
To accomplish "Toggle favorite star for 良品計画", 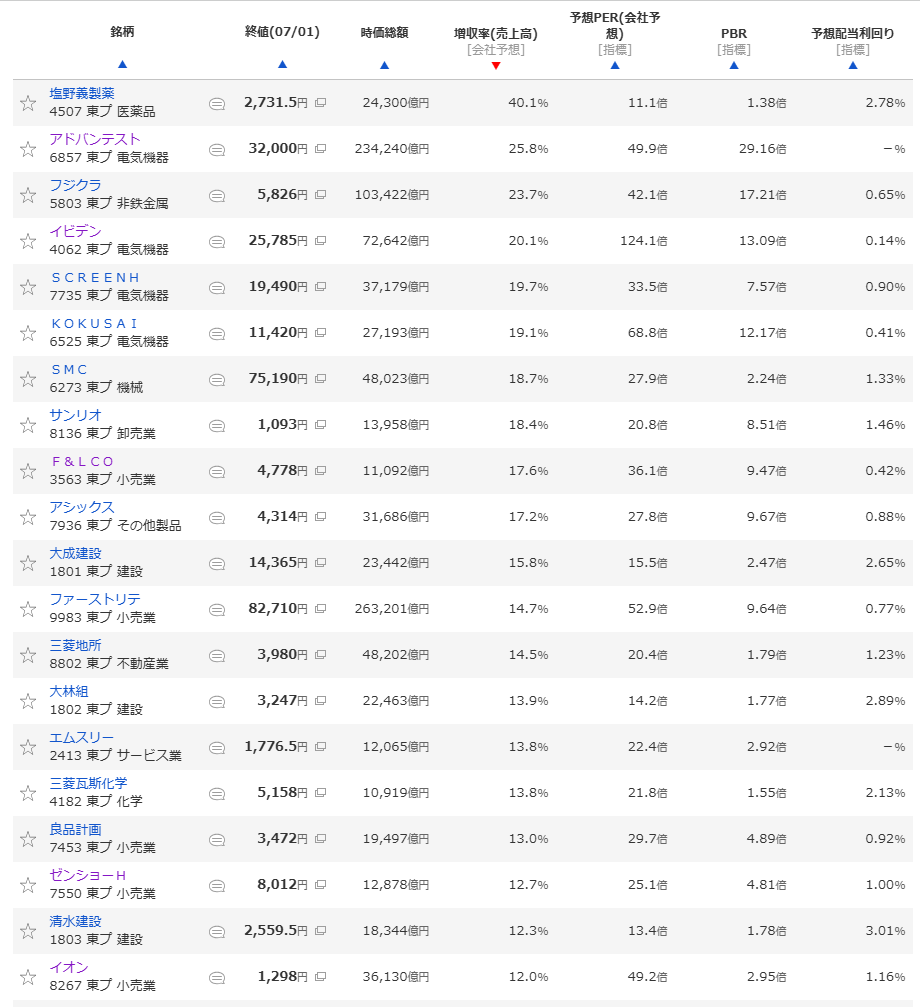I will 28,839.
